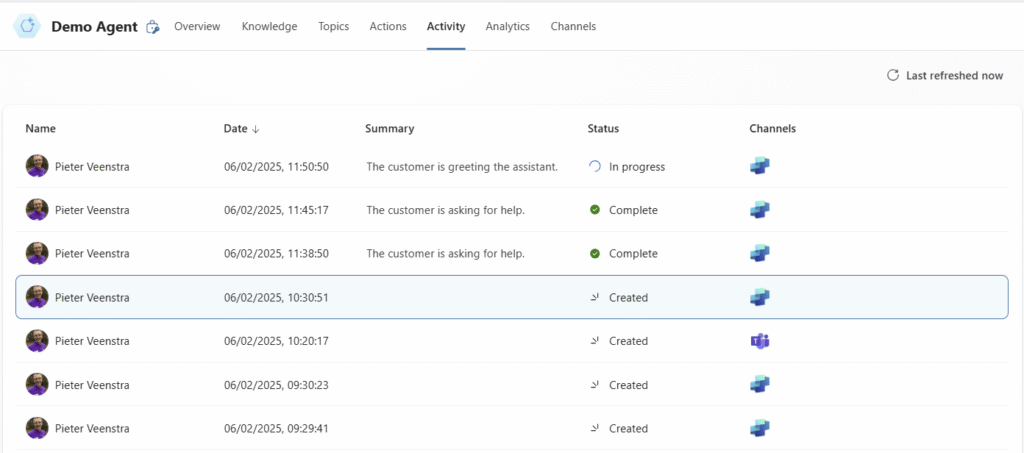Screen dimensions: 1024x453
Task: Click the Channels column header
Action: (x=773, y=129)
